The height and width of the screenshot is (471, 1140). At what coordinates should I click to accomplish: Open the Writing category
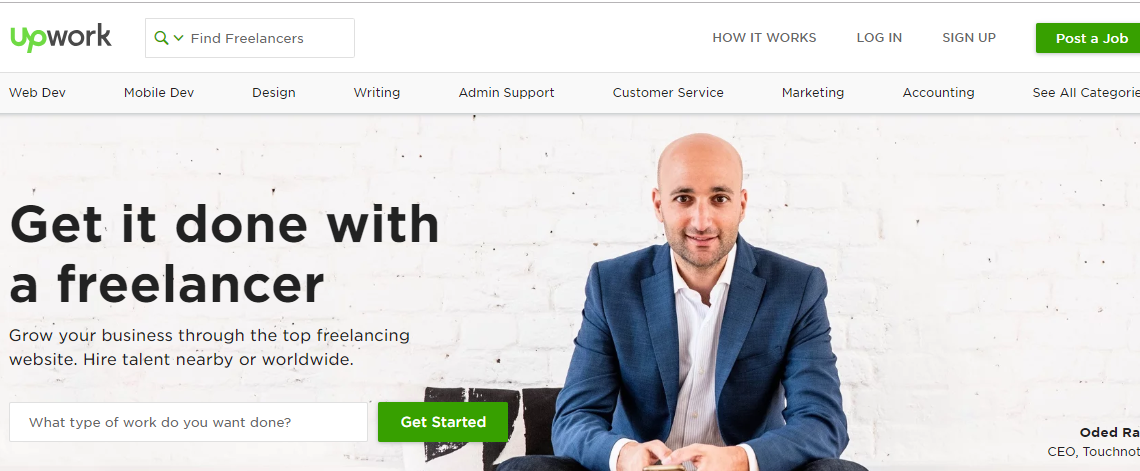tap(377, 92)
